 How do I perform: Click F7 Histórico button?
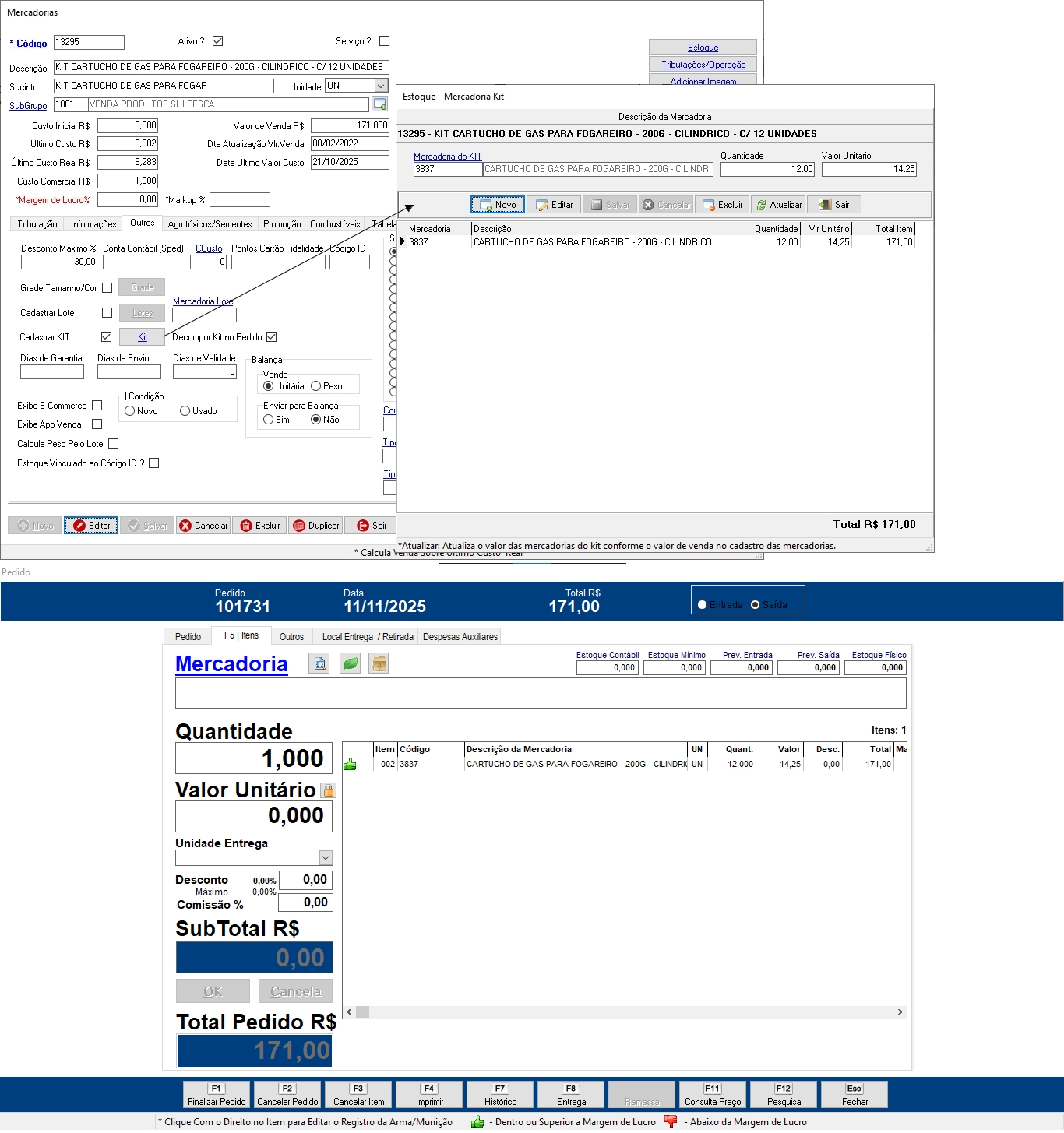click(500, 1095)
